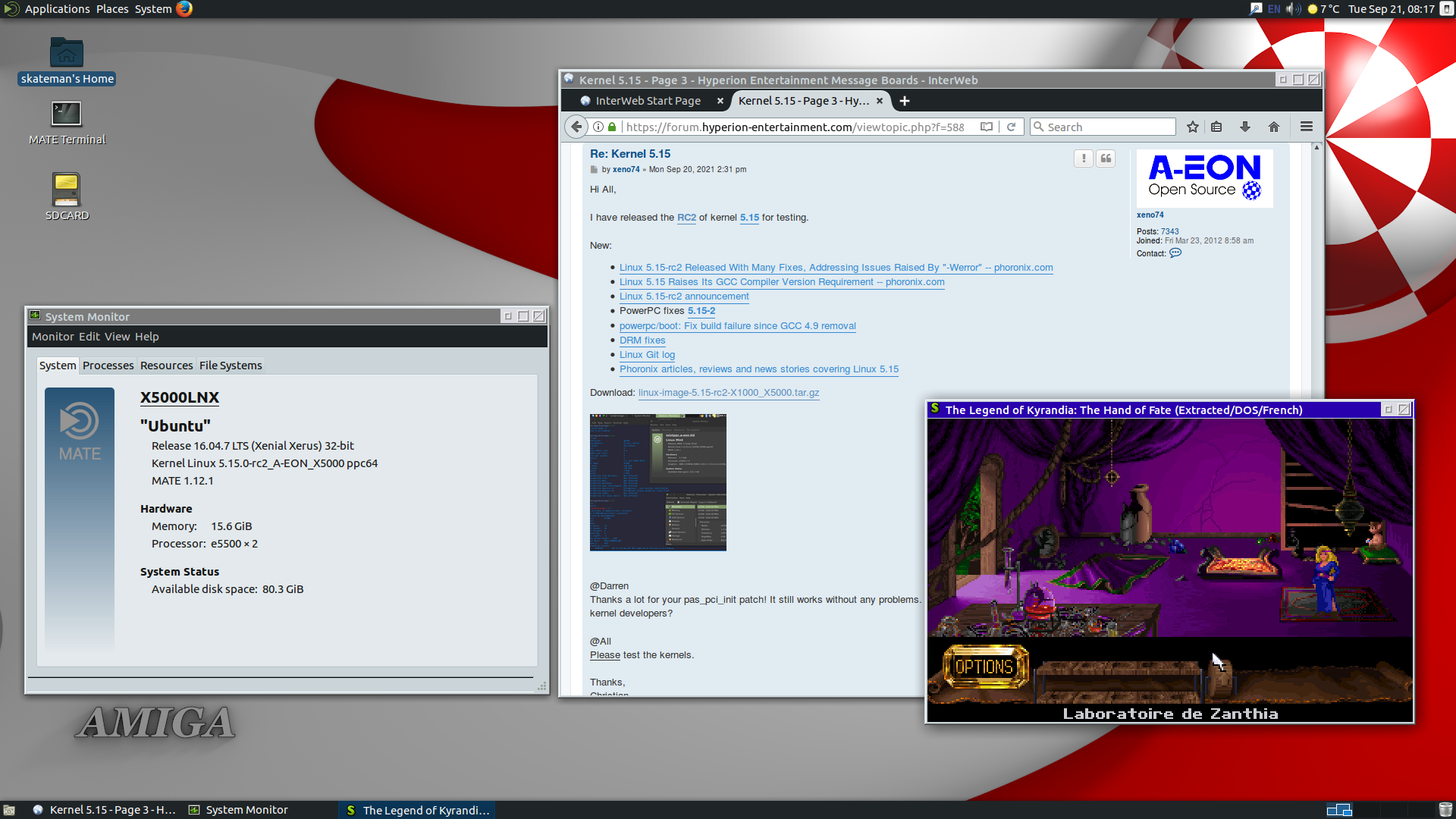Click the 5.15 kernel version link

(x=749, y=218)
